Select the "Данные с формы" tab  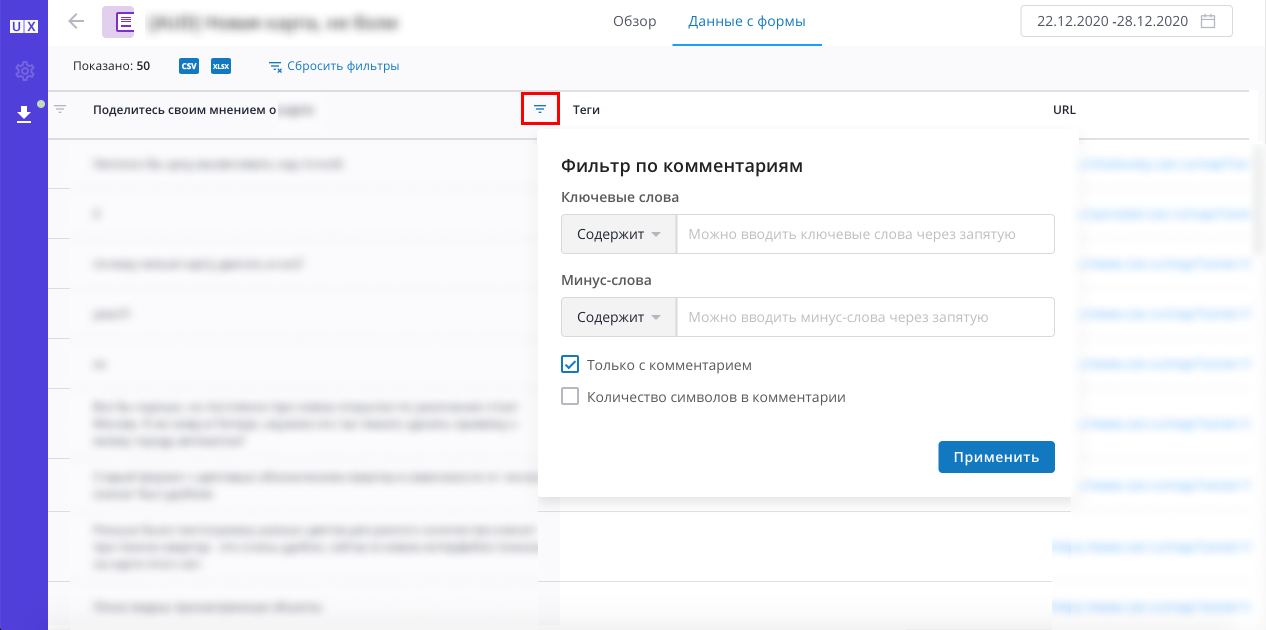747,21
